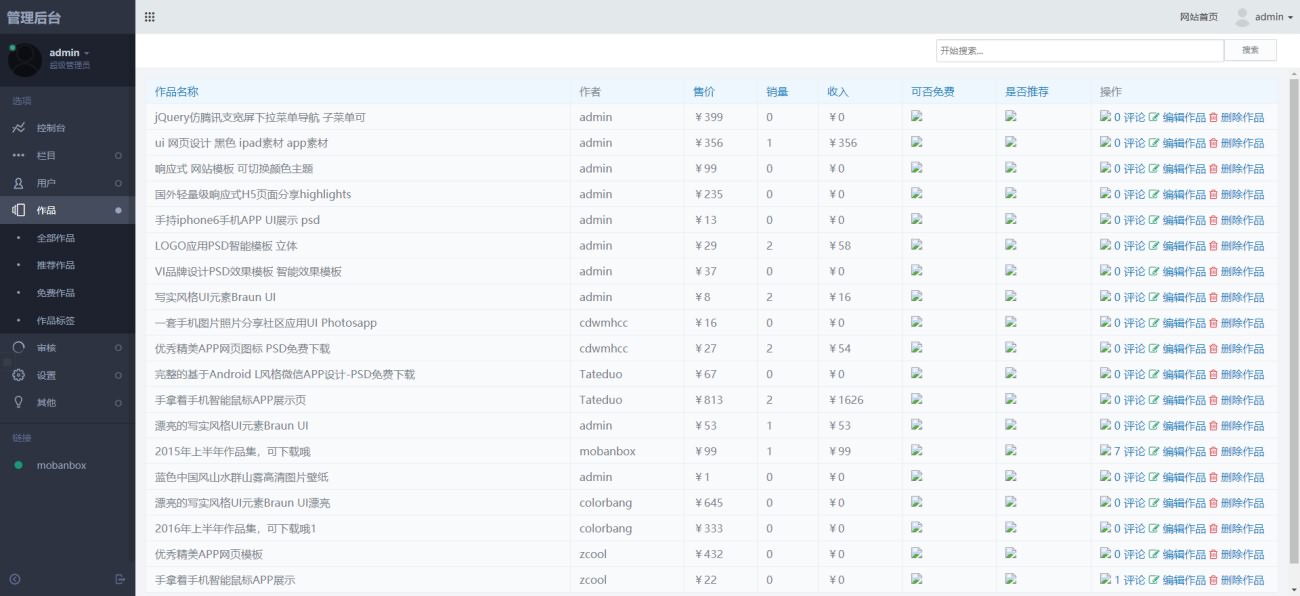1300x596 pixels.
Task: Click the 用户 person icon in sidebar
Action: [18, 183]
